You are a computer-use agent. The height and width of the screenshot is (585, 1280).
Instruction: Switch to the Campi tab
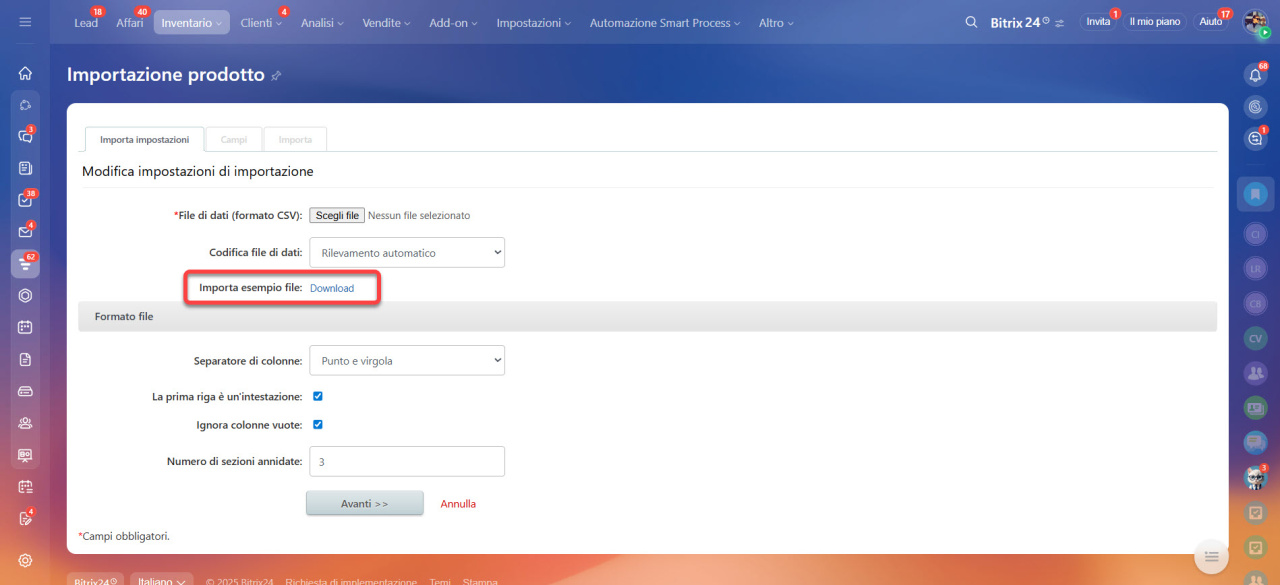[234, 140]
